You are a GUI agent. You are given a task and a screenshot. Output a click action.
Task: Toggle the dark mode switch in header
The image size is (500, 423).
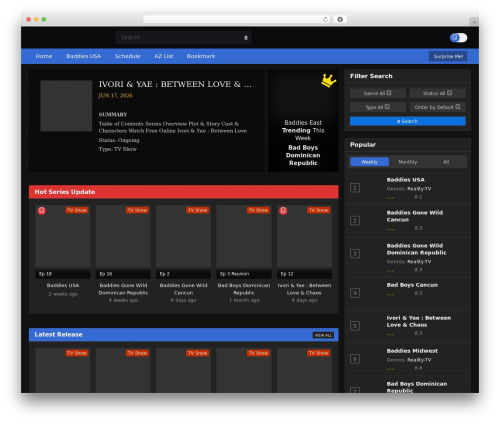coord(458,38)
